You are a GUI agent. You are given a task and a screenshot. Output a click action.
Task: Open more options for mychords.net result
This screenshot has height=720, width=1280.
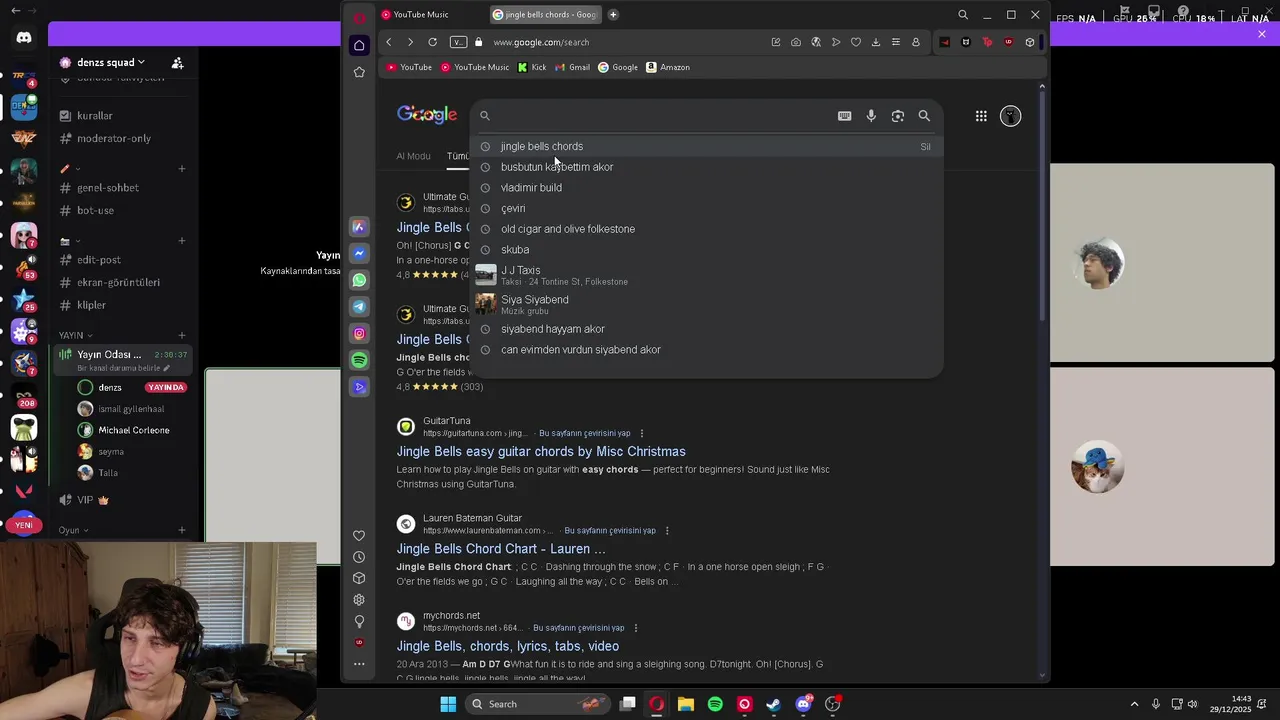(x=635, y=628)
